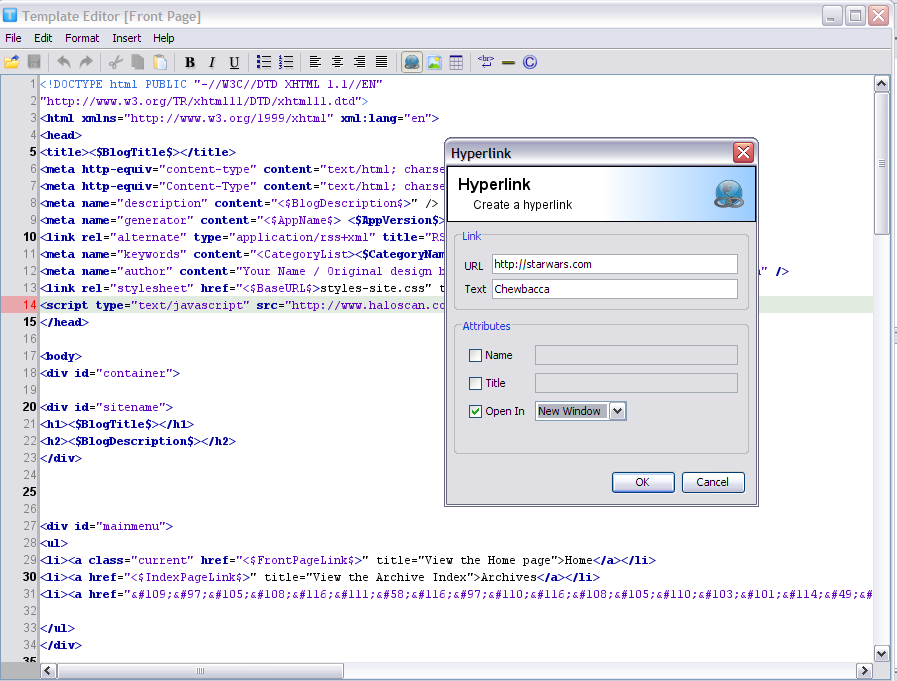Insert a bulleted list
This screenshot has width=897, height=681.
point(264,62)
